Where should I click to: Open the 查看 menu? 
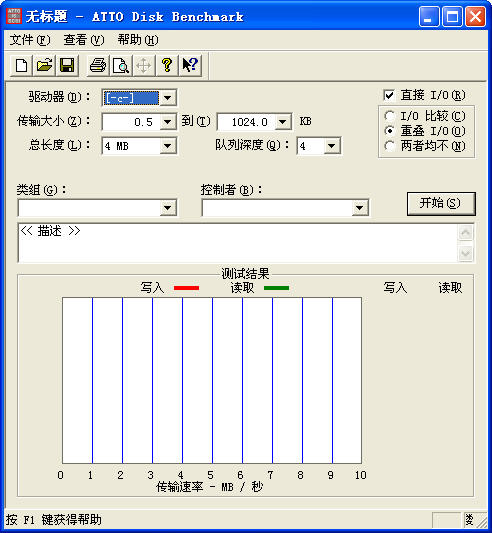pyautogui.click(x=84, y=40)
